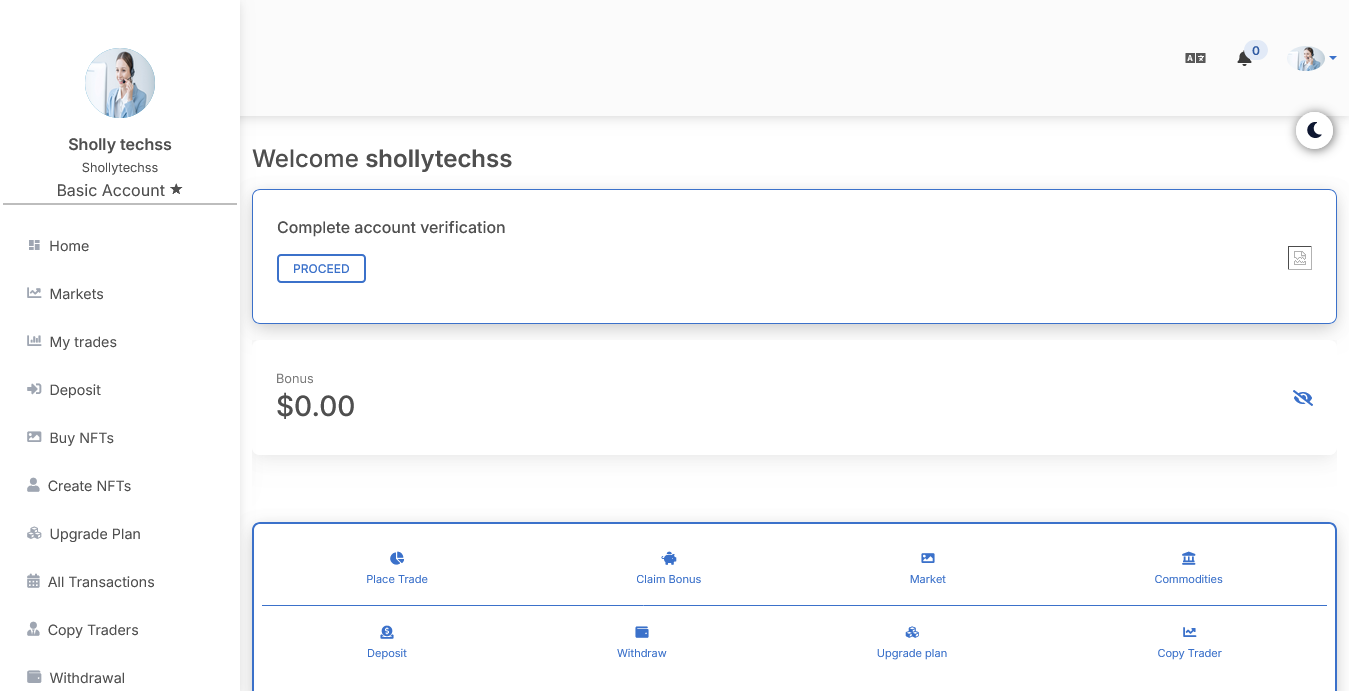Click the broken image icon in verification card
Viewport: 1349px width, 691px height.
click(x=1299, y=258)
